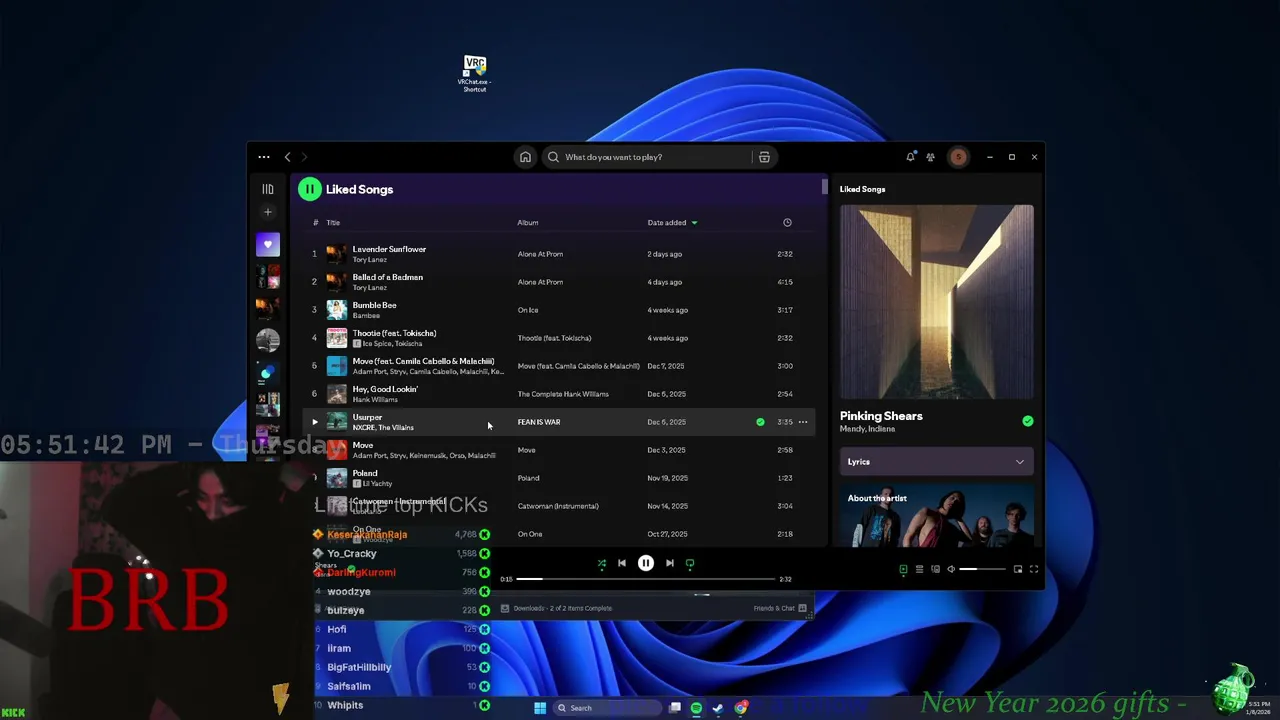Viewport: 1280px width, 720px height.
Task: Open the Mandy, Indiana artist link
Action: (x=867, y=429)
